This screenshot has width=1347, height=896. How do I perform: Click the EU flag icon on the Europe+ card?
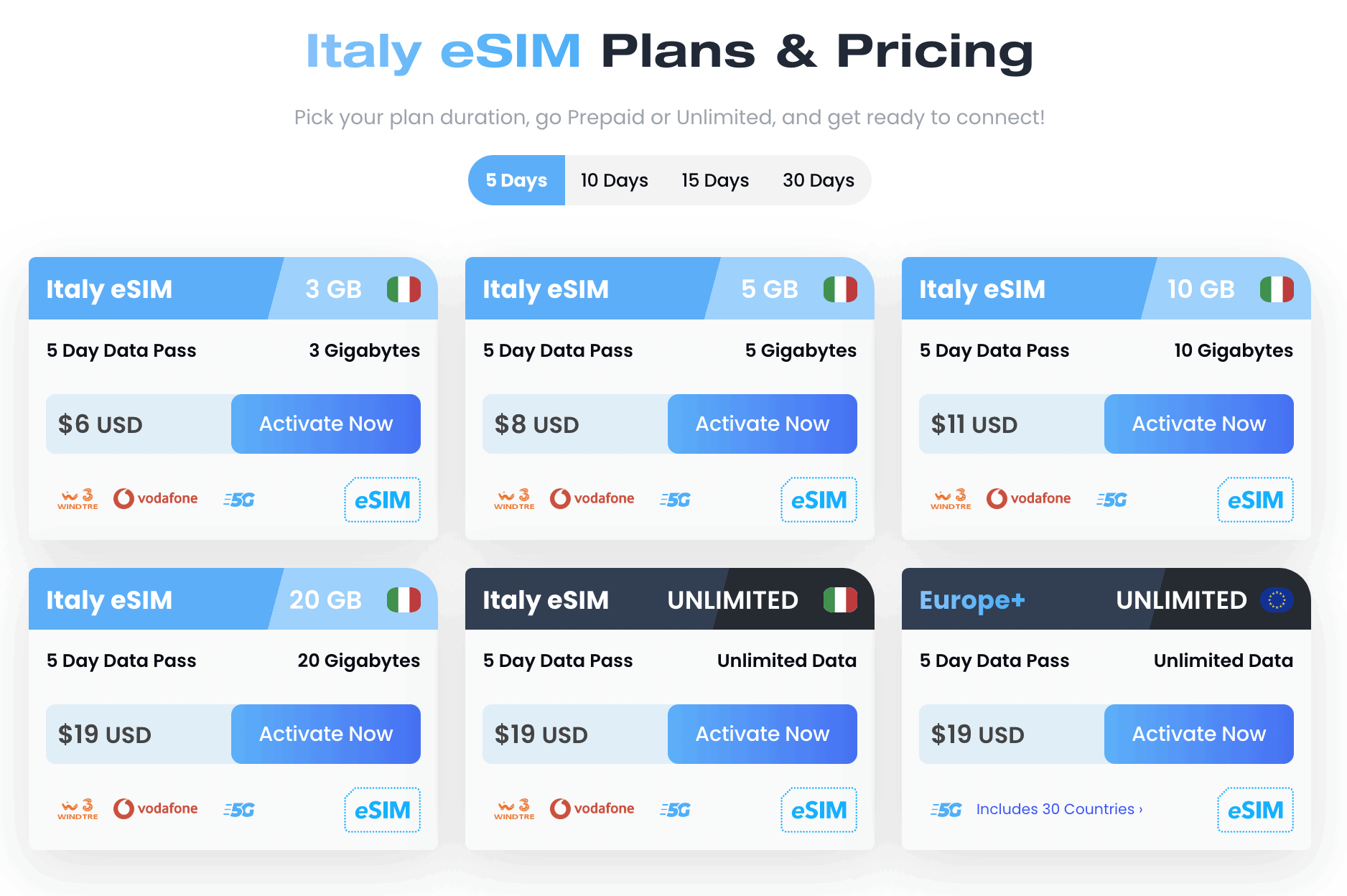1278,599
